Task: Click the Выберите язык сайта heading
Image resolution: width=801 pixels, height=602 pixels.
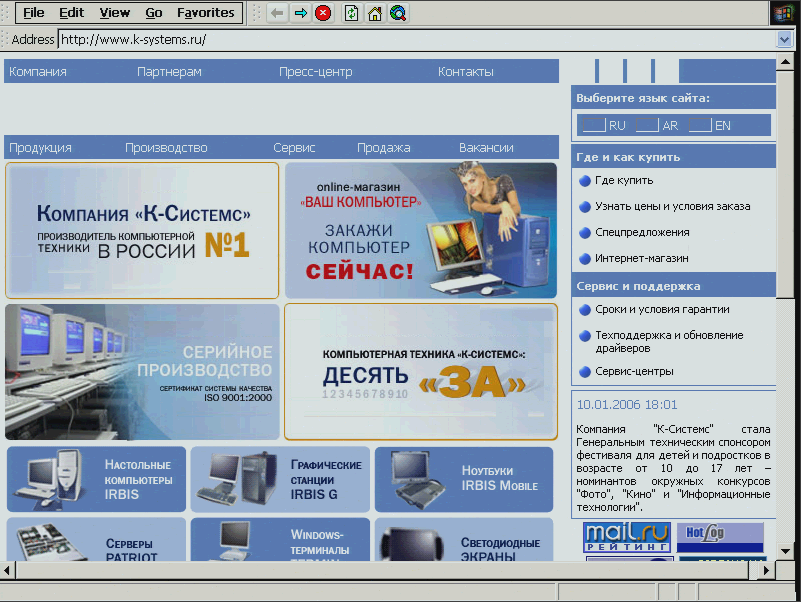Action: [x=643, y=98]
